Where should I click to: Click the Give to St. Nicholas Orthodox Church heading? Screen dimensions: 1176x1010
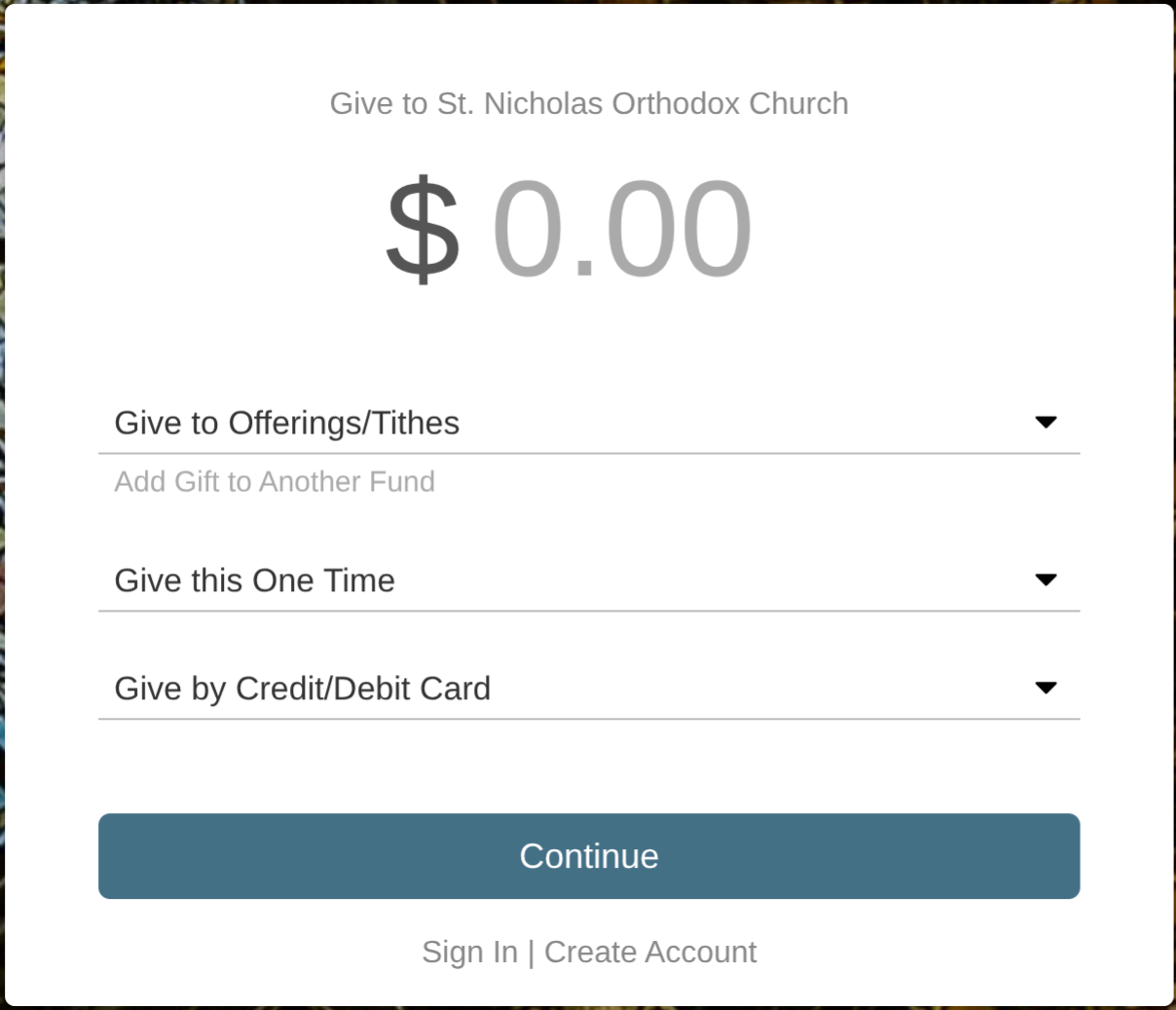point(588,103)
